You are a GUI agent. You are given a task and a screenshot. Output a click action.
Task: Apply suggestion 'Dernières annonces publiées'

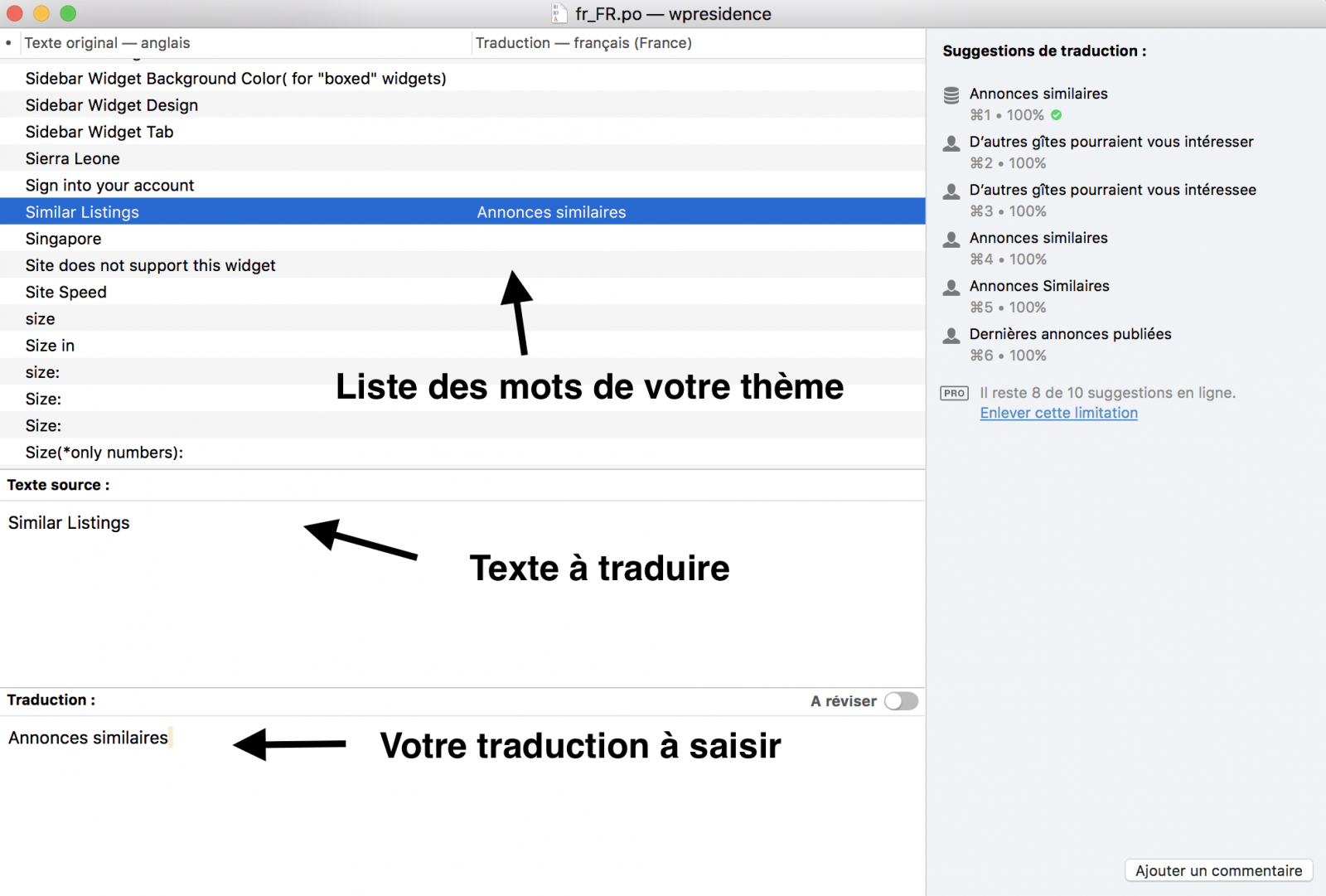tap(1070, 344)
